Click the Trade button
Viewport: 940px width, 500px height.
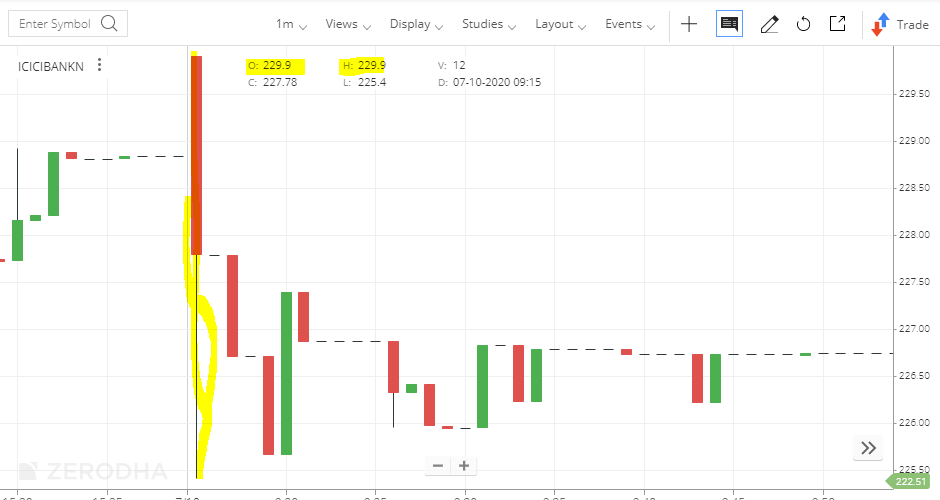coord(900,24)
